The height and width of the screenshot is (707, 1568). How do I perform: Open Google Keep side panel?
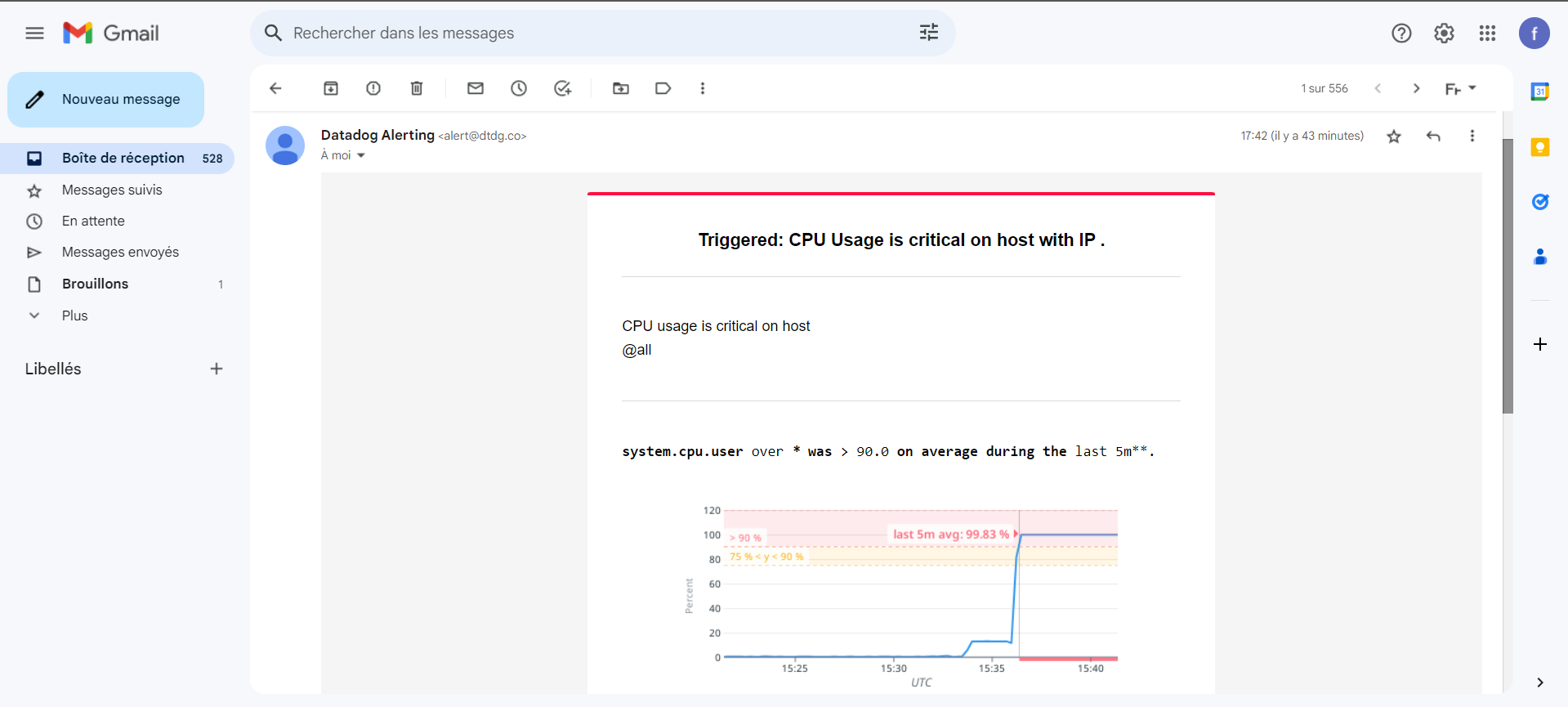[1540, 147]
